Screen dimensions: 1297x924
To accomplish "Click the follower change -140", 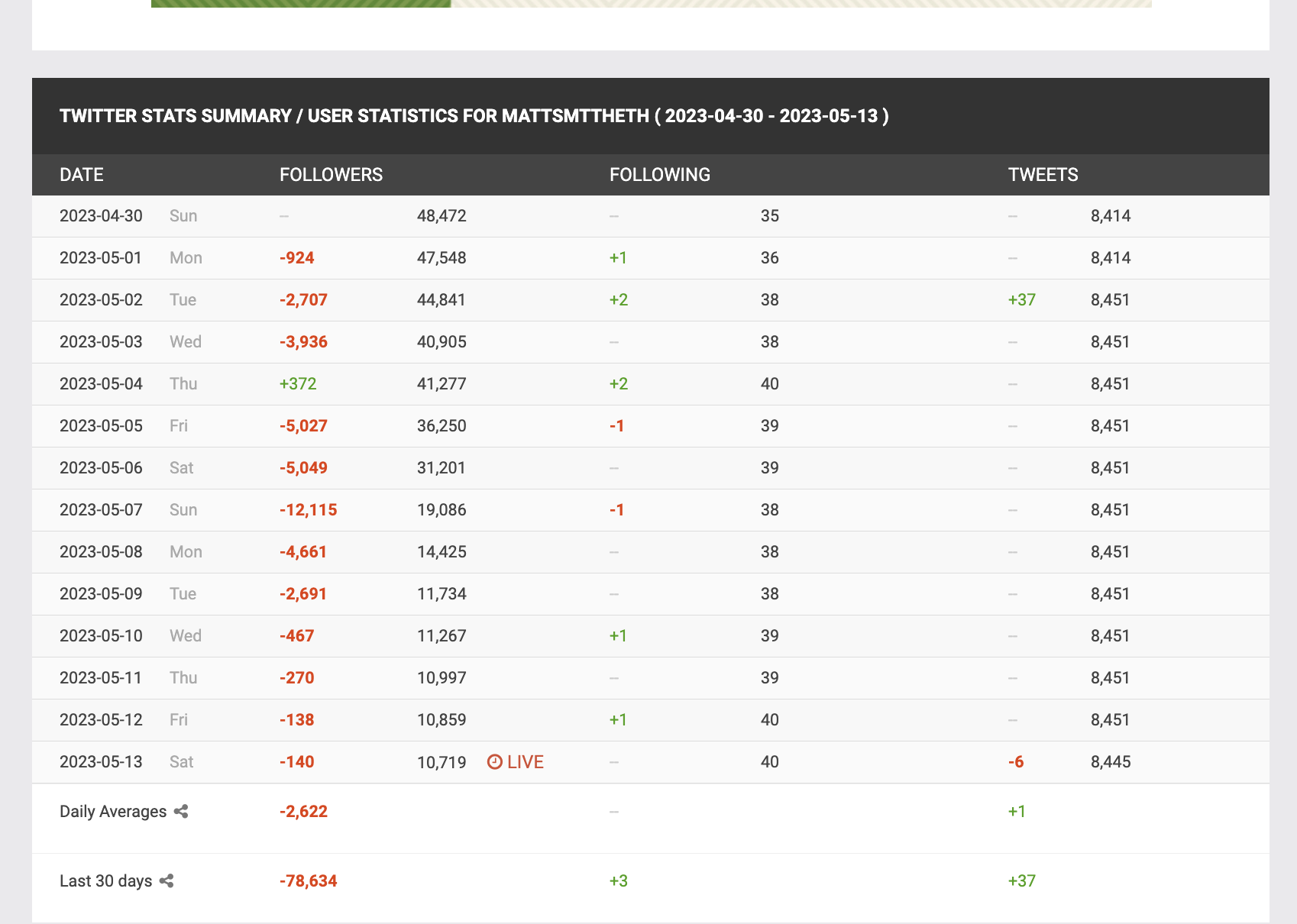I will (x=297, y=762).
